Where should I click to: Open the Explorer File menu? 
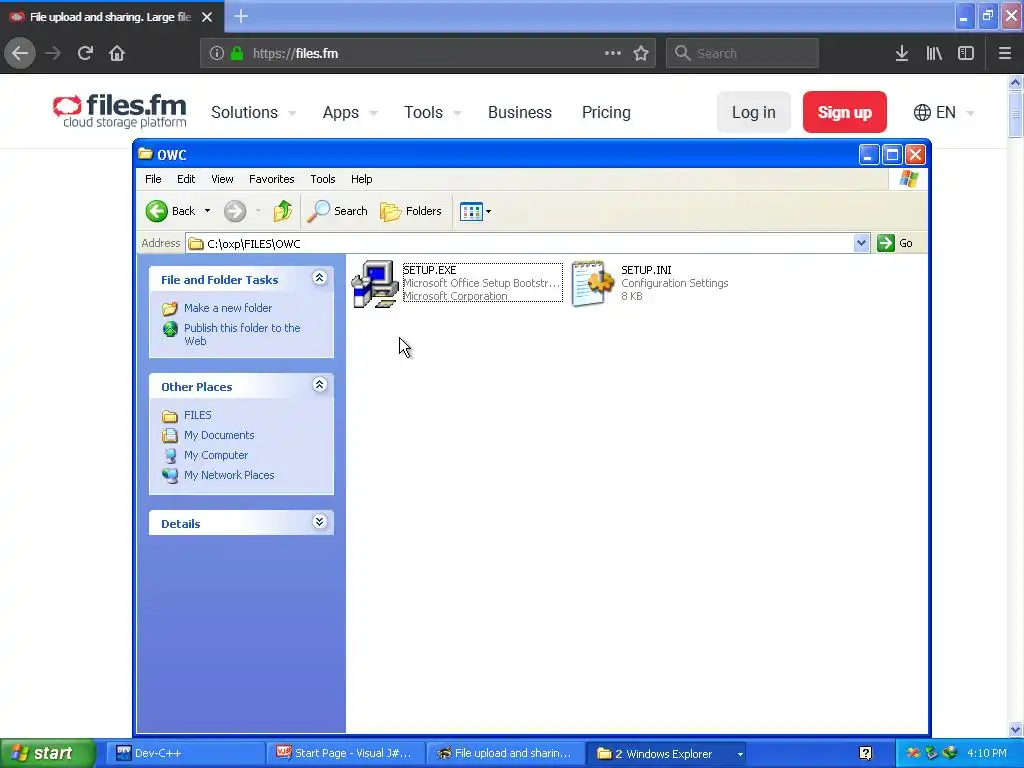153,179
